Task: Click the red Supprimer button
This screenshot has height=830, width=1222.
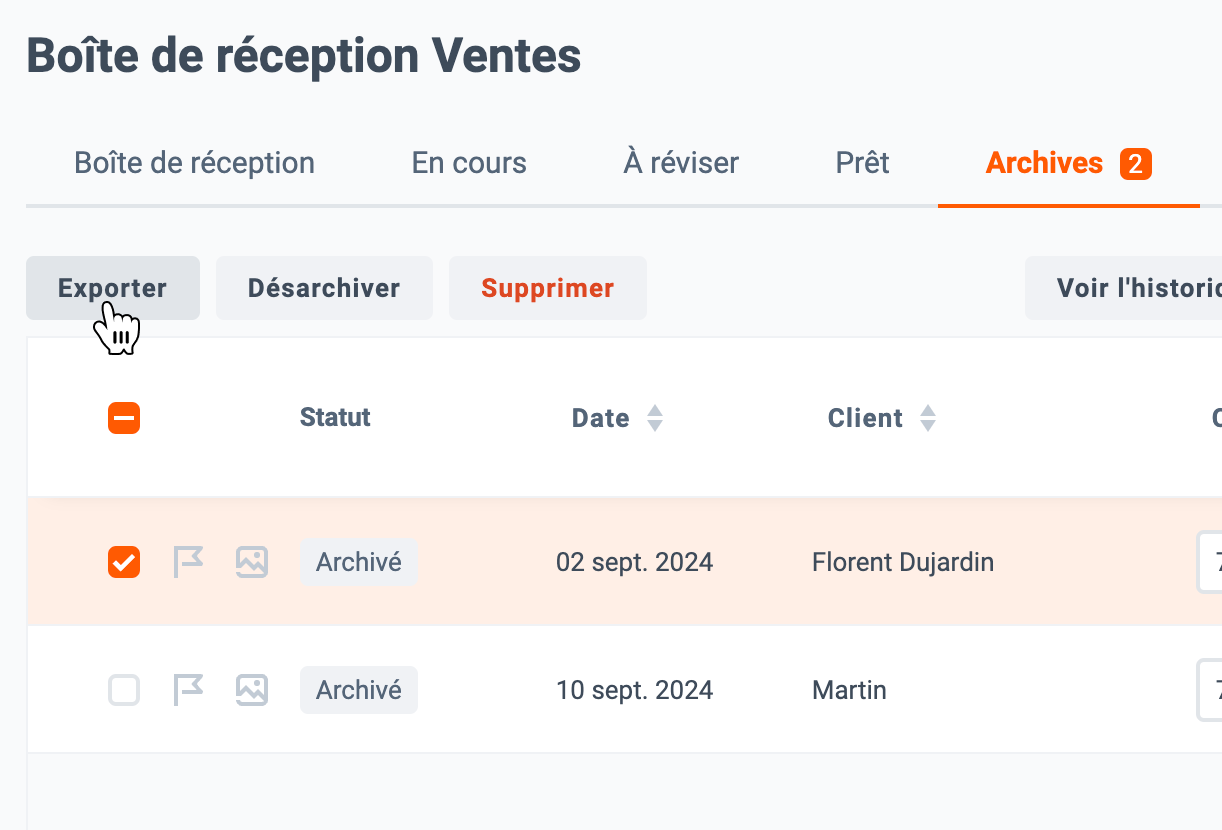Action: coord(548,288)
